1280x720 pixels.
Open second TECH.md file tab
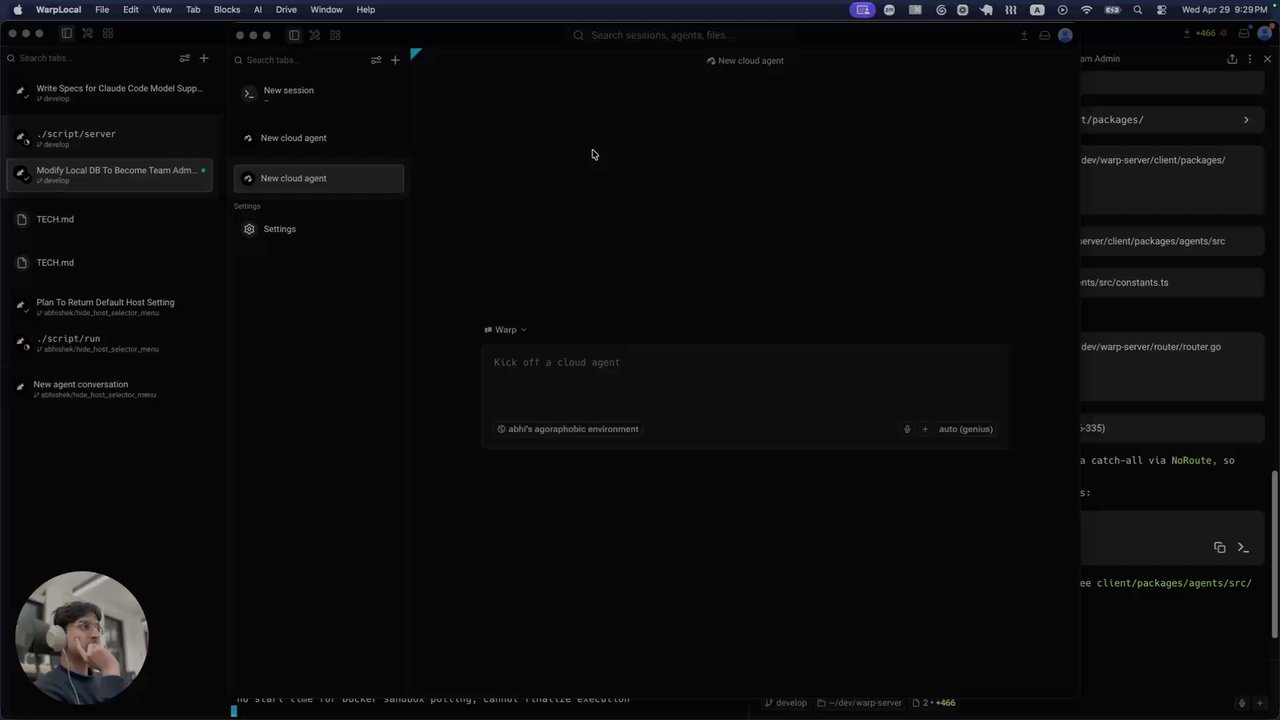pos(110,262)
